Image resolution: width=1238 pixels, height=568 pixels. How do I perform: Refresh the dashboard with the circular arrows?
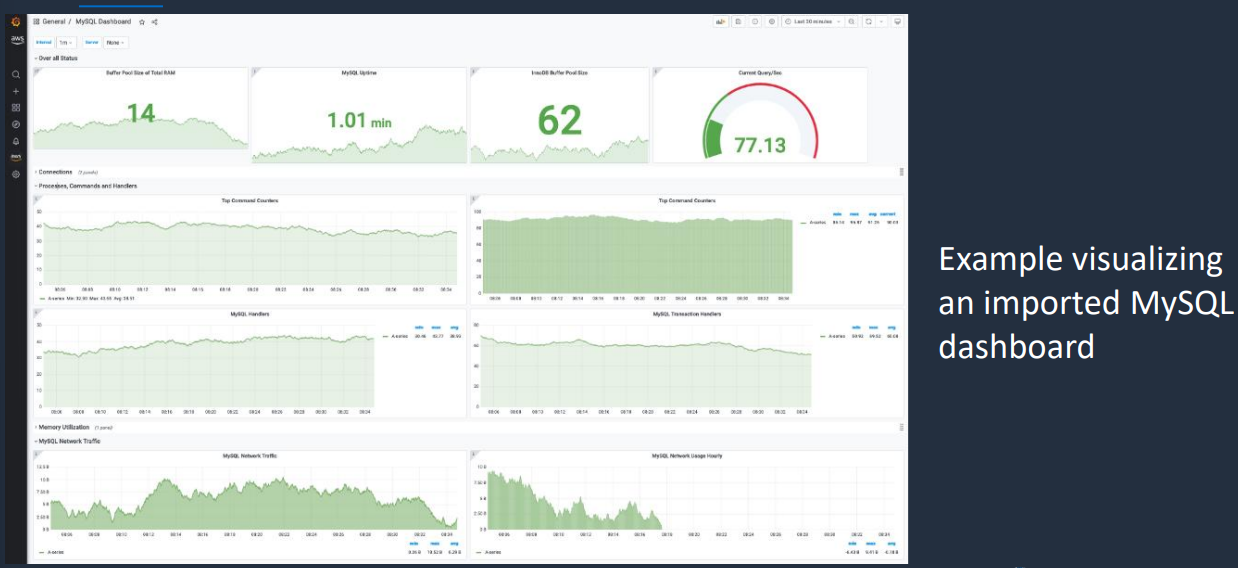[x=869, y=21]
